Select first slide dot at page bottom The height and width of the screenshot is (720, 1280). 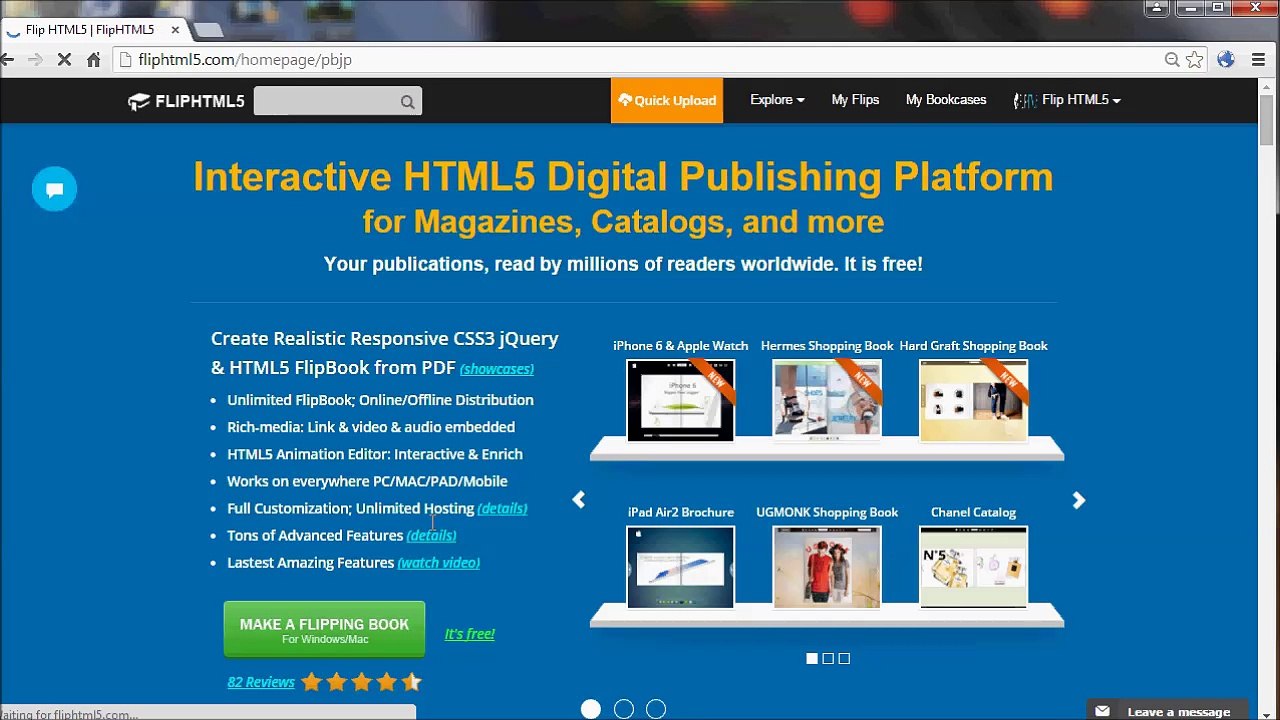(x=591, y=709)
